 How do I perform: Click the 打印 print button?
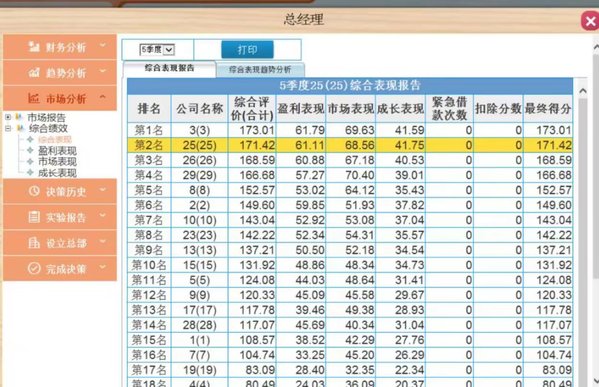click(x=248, y=50)
